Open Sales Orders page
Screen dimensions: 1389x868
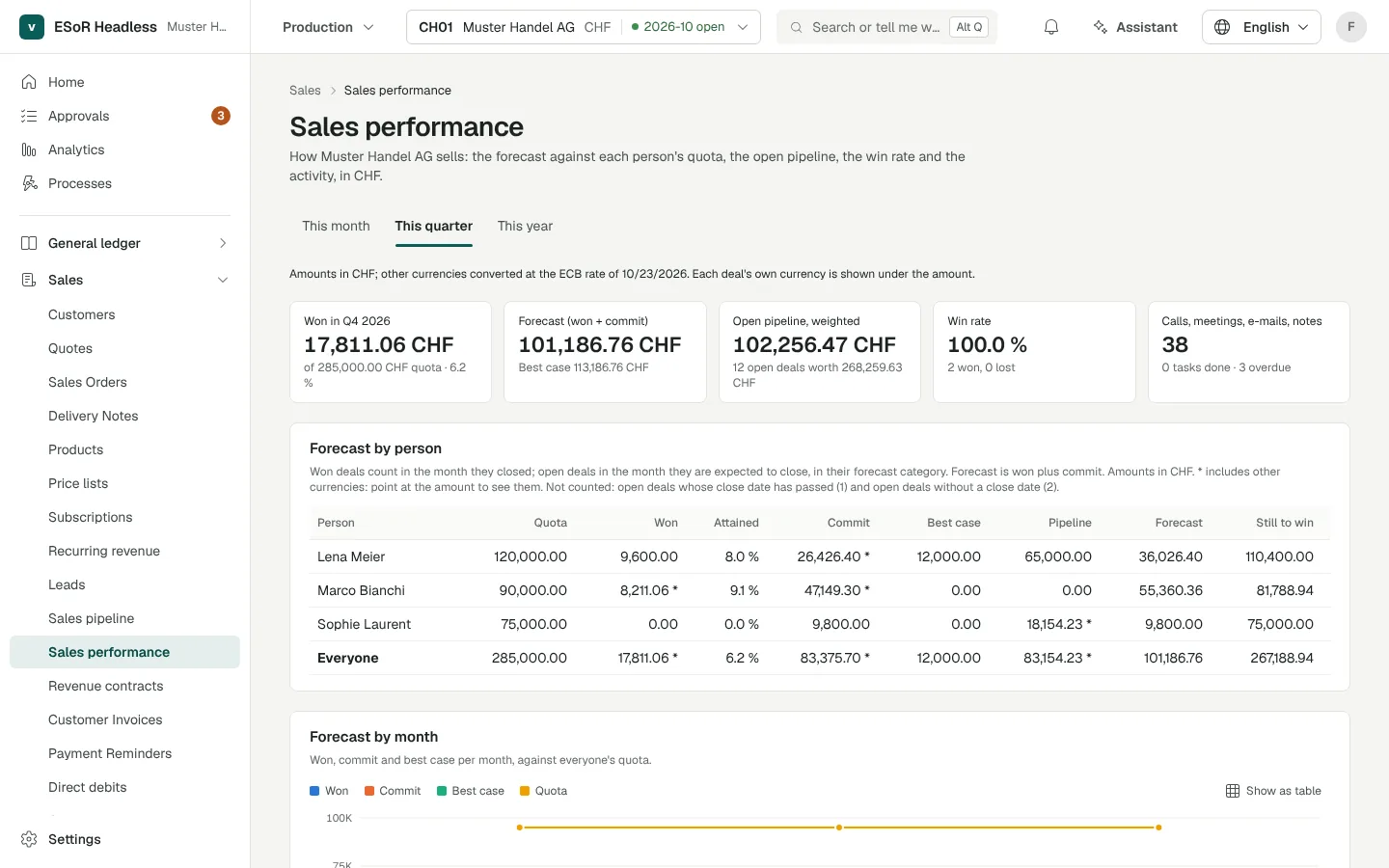point(124,382)
